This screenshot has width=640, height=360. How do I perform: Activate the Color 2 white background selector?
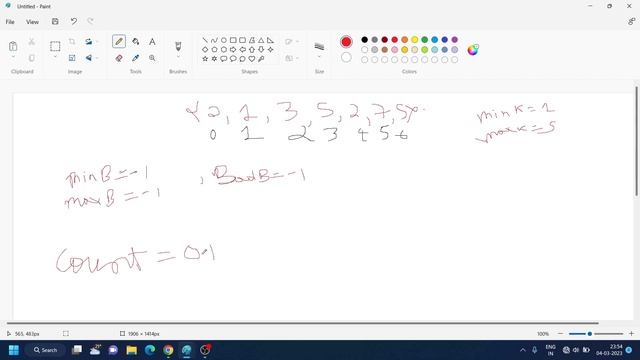346,58
